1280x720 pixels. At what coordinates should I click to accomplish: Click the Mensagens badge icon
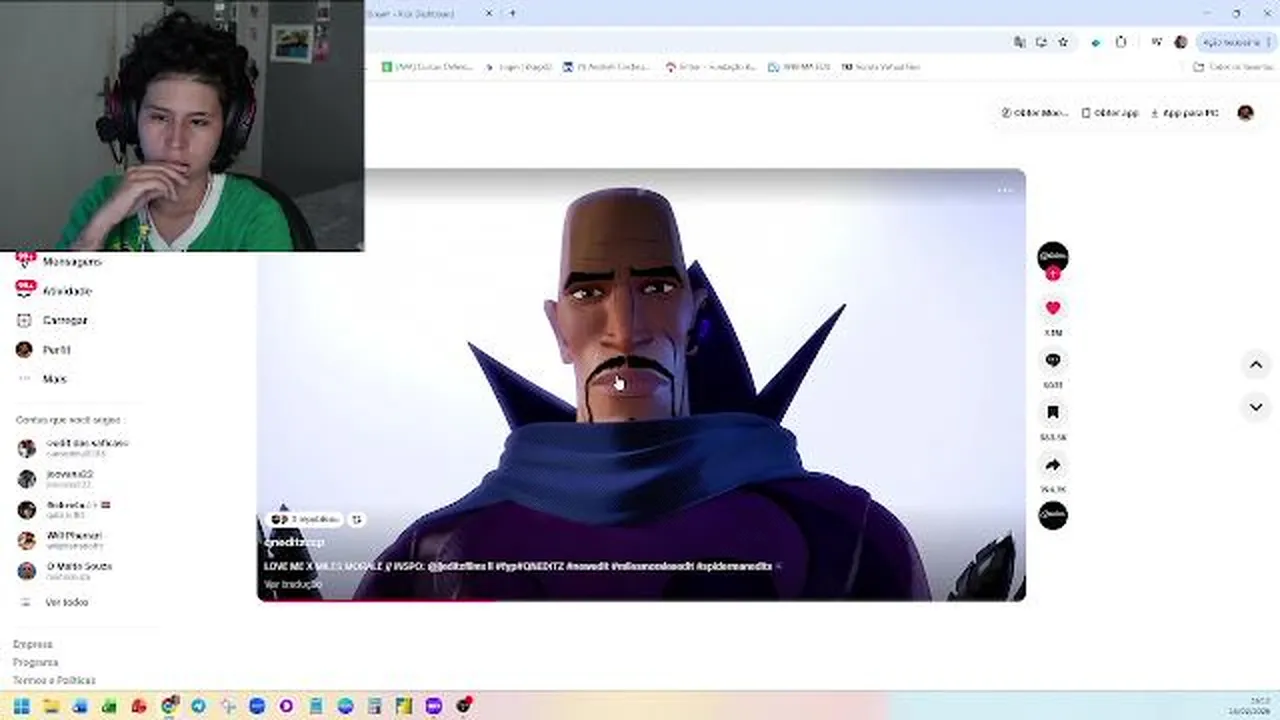25,259
